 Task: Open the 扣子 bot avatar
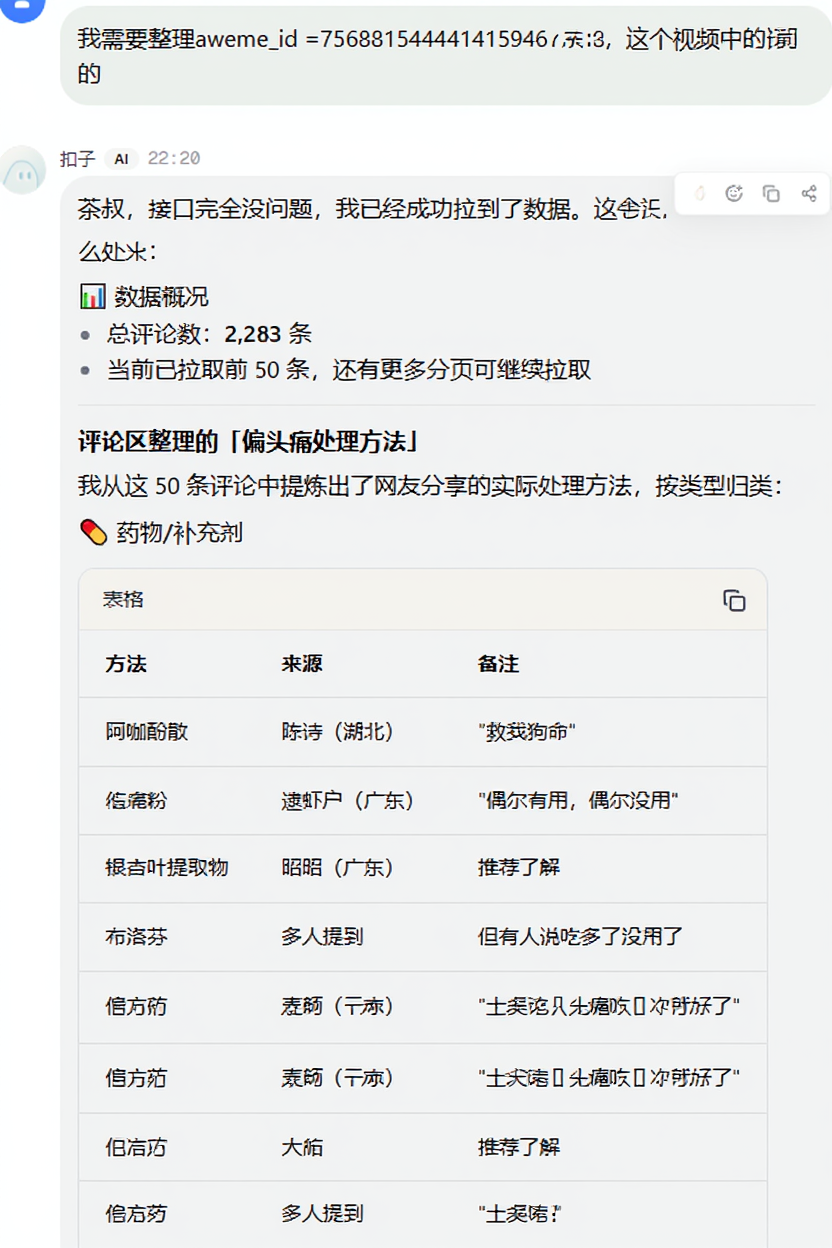(x=23, y=169)
